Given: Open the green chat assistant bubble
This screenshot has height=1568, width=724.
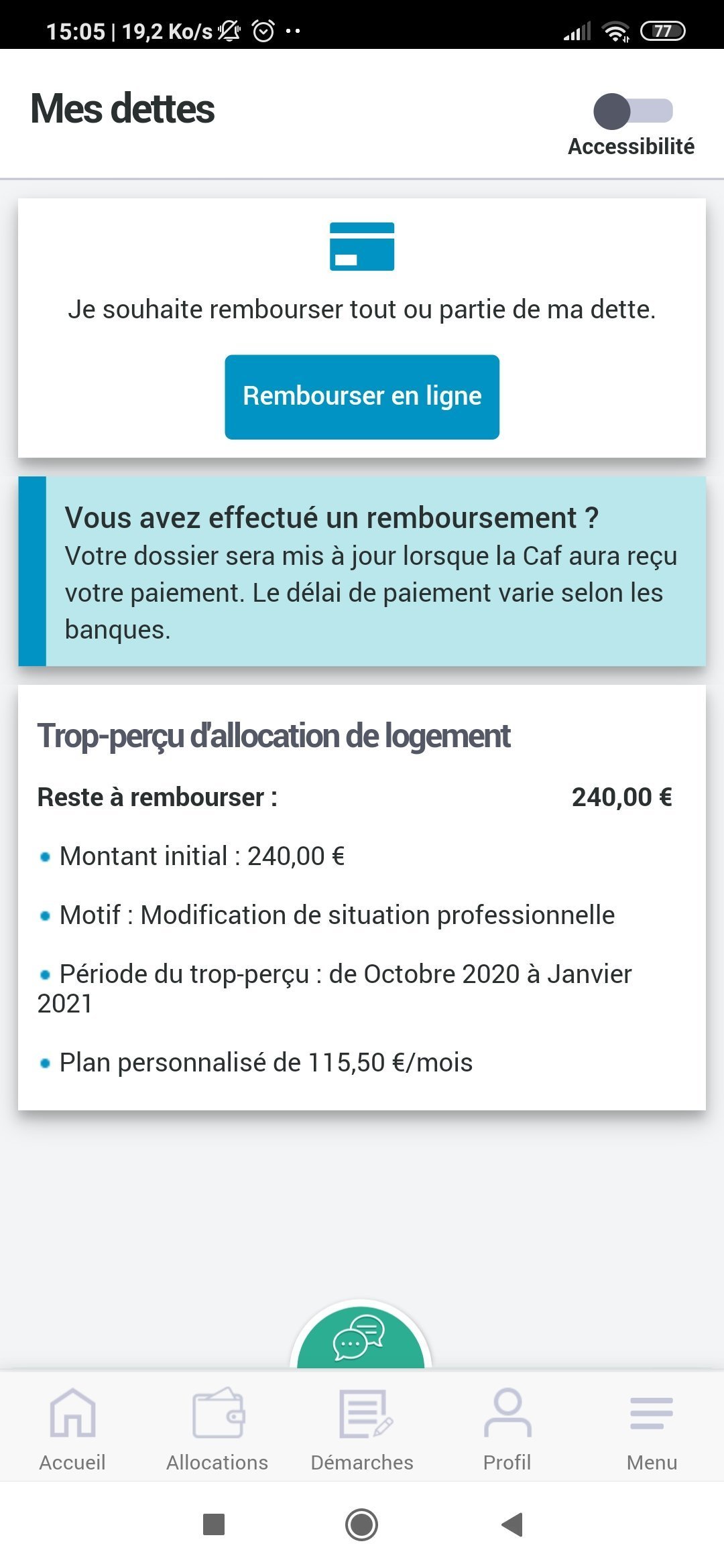Looking at the screenshot, I should coord(361,1339).
